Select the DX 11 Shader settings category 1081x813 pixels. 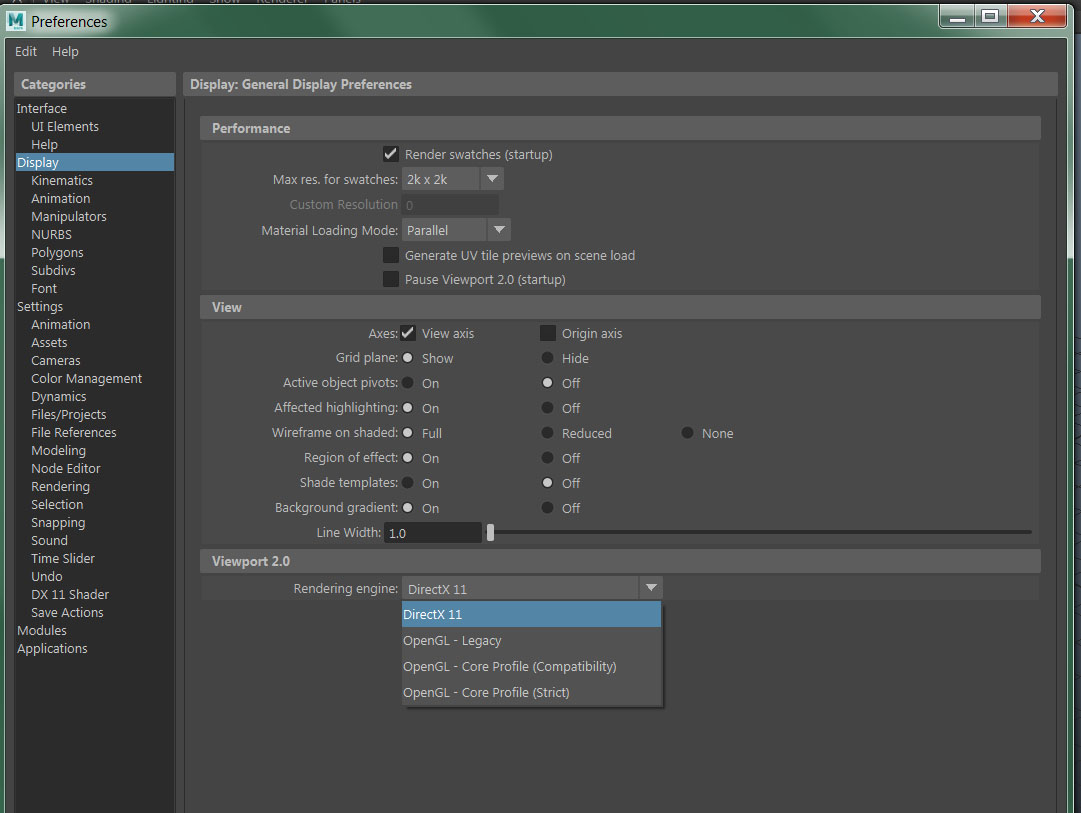click(70, 595)
